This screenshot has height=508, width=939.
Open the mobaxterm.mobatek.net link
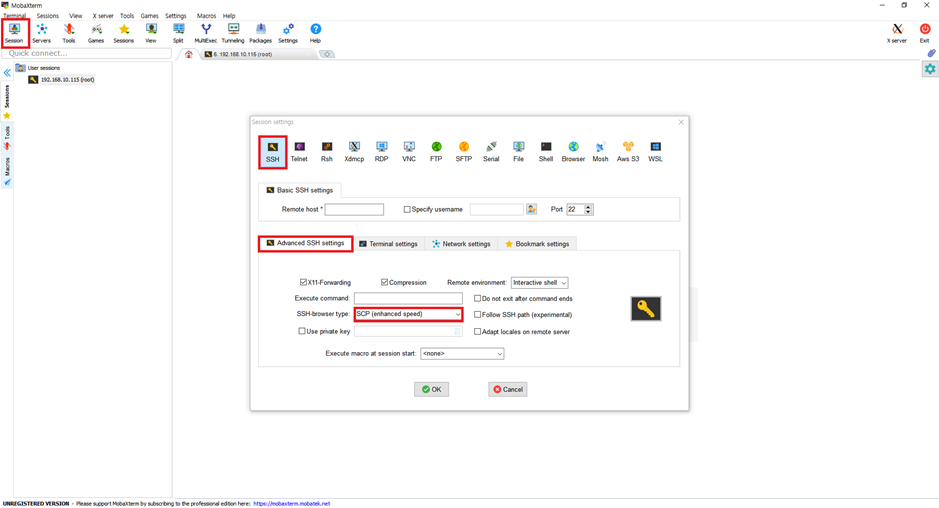[x=292, y=504]
